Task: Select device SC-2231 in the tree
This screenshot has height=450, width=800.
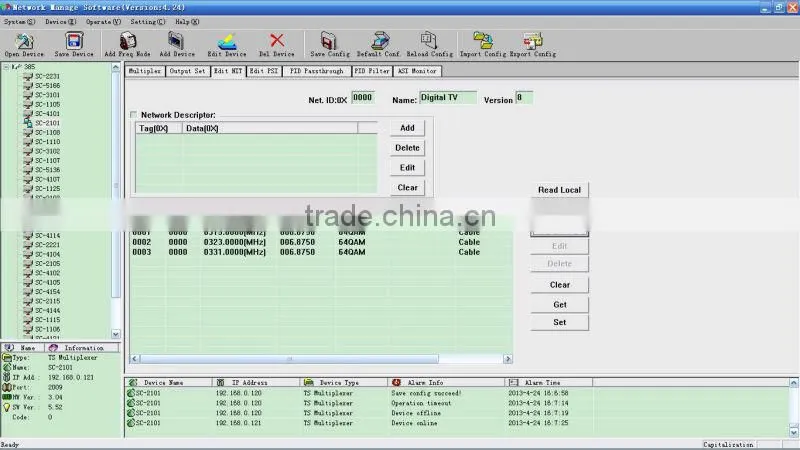Action: pos(47,76)
